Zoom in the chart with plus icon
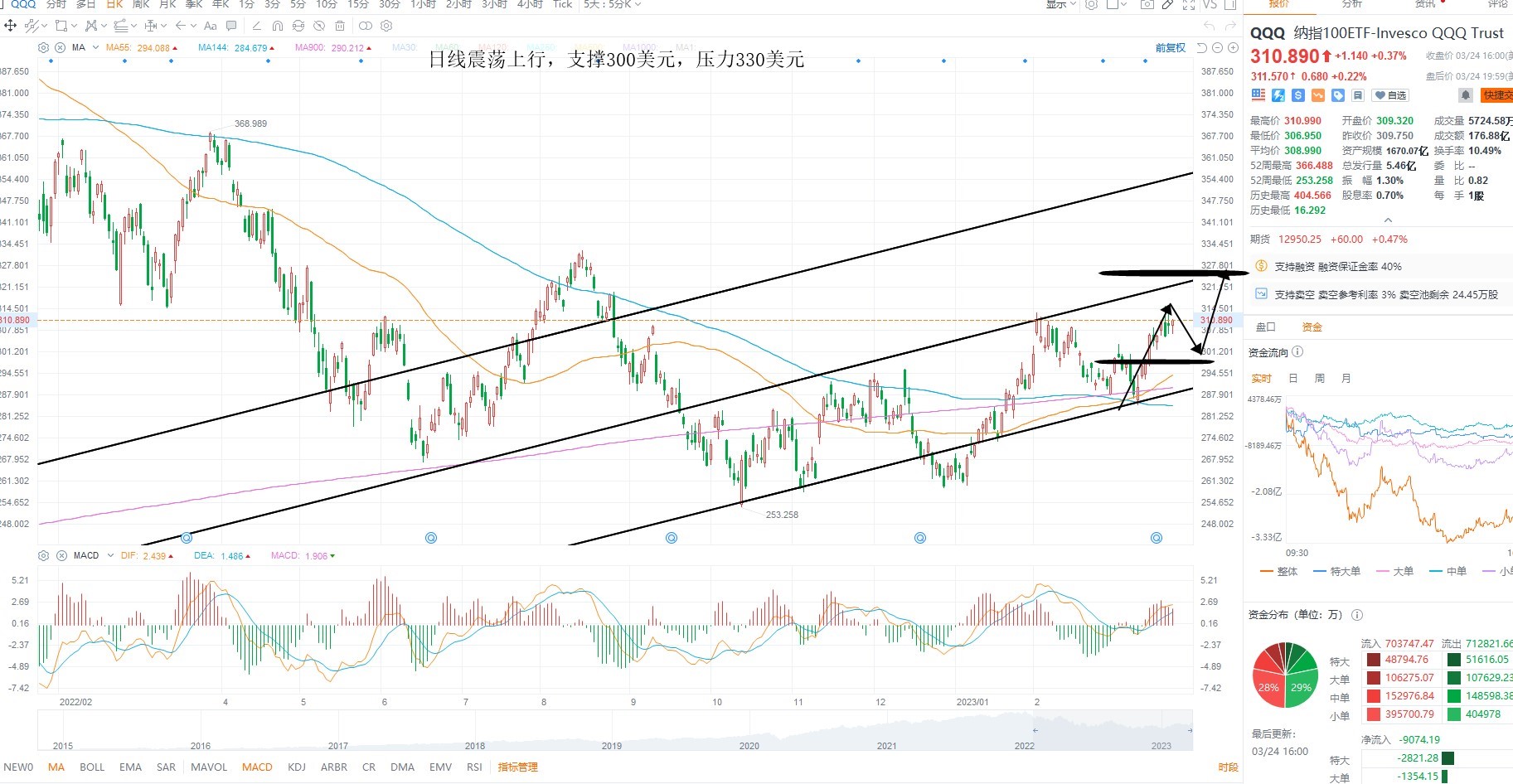Image resolution: width=1513 pixels, height=784 pixels. pyautogui.click(x=1233, y=47)
